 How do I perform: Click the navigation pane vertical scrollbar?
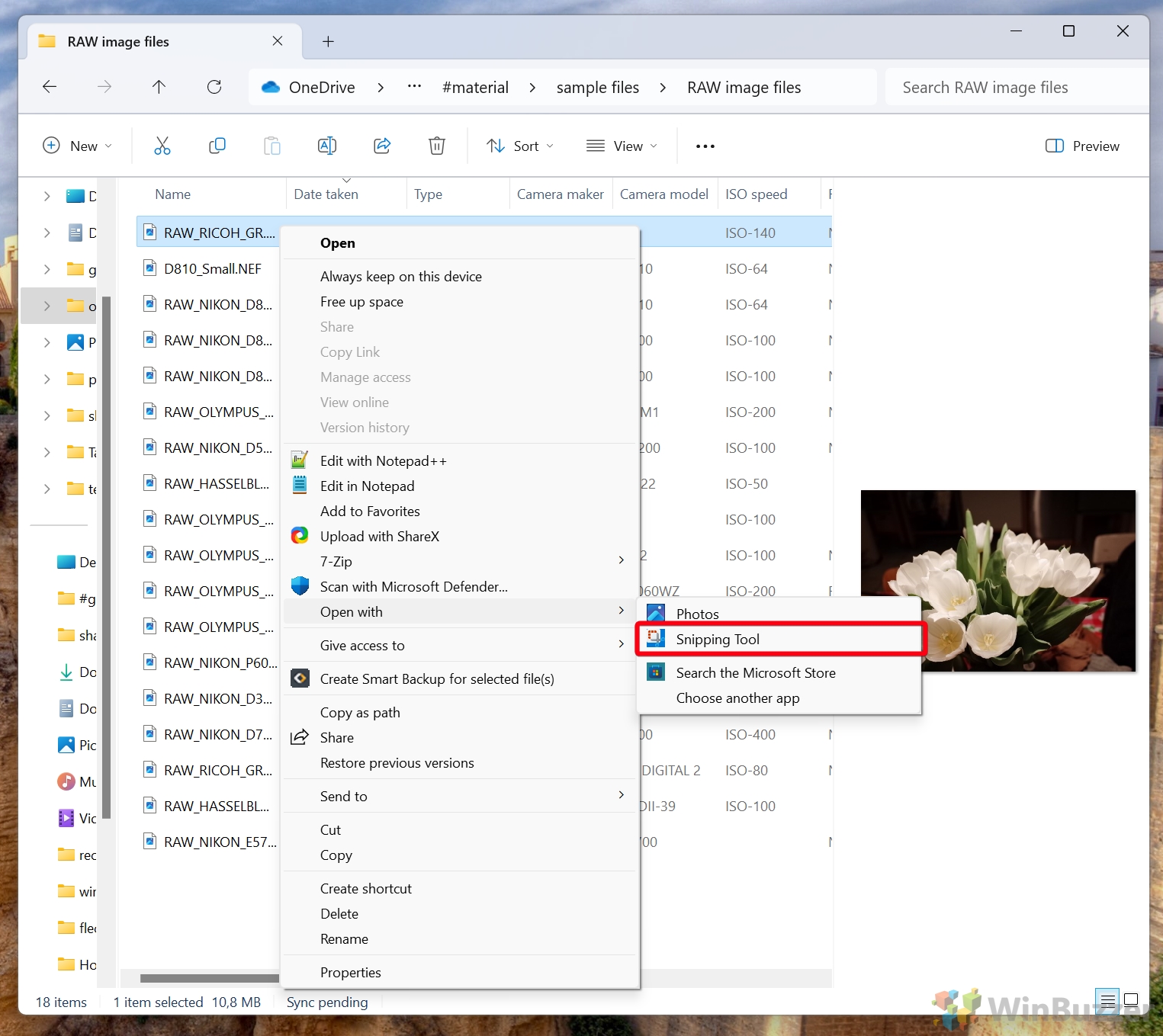[x=107, y=557]
